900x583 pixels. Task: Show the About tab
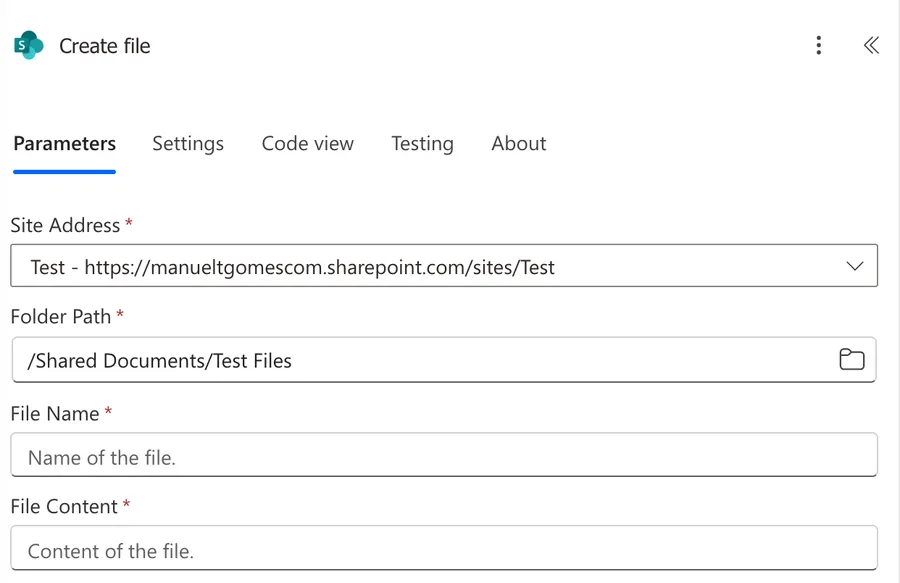click(x=518, y=144)
